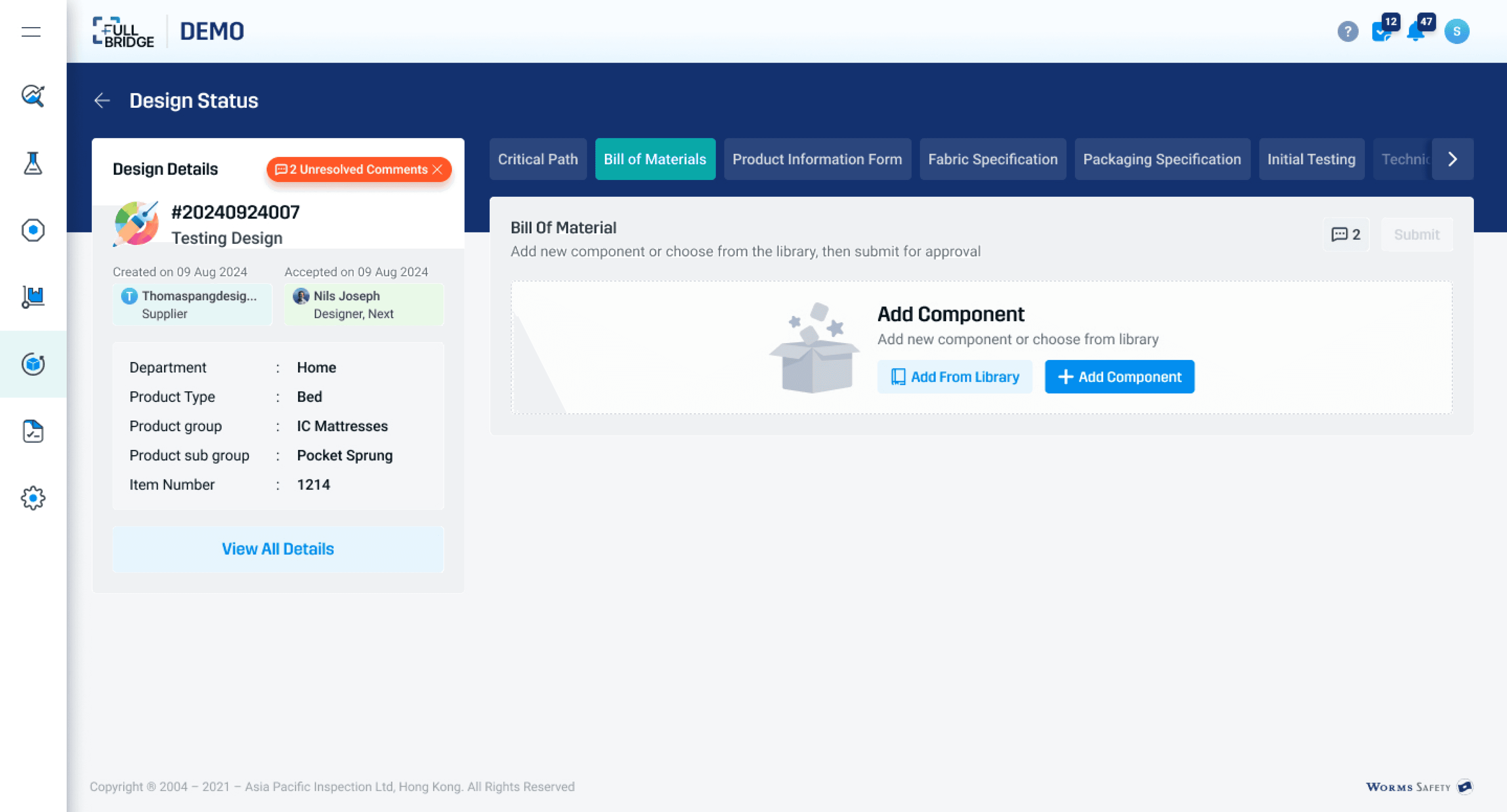
Task: Switch to the Fabric Specification tab
Action: (992, 159)
